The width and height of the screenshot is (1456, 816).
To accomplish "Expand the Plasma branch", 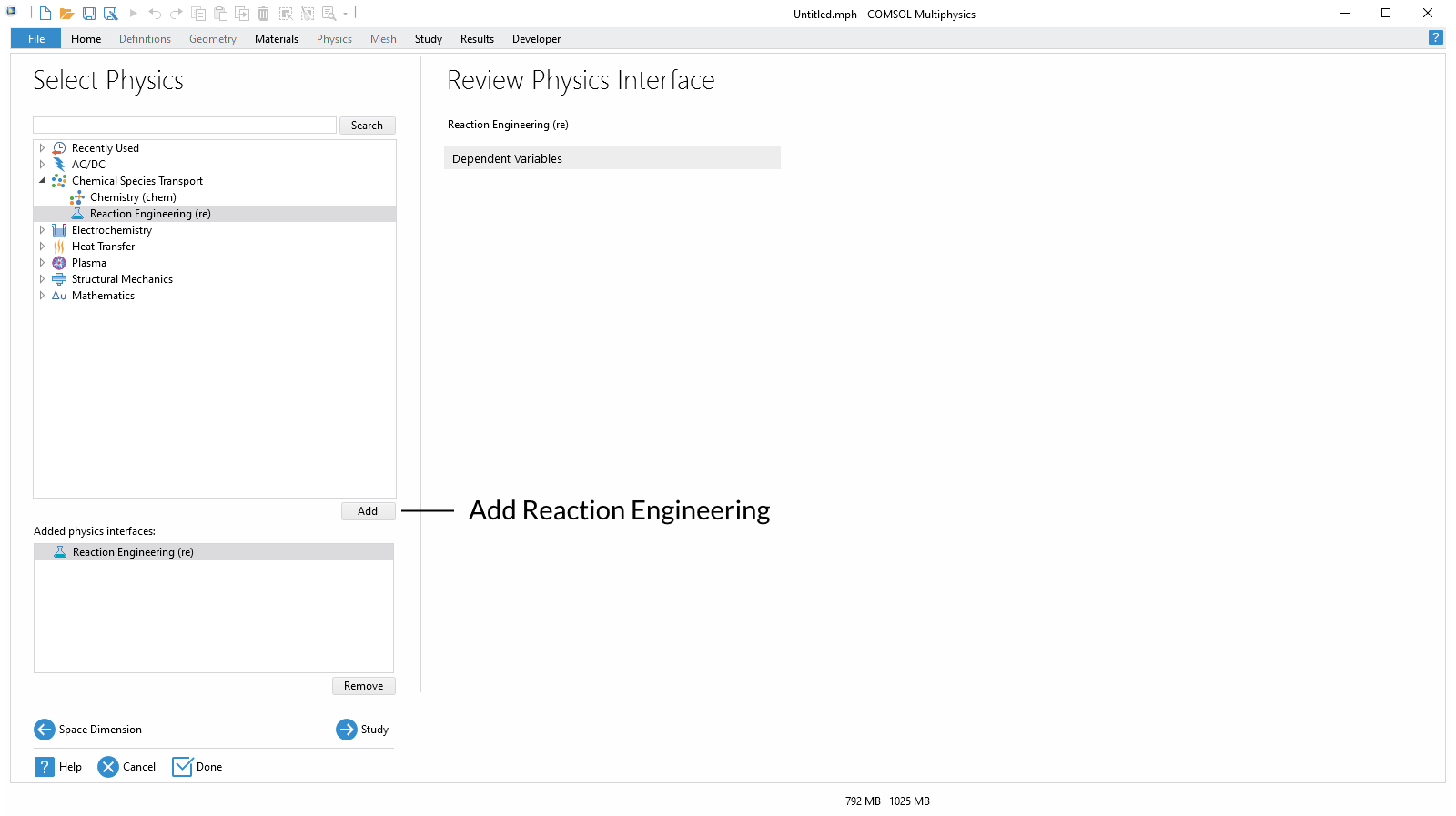I will (42, 263).
